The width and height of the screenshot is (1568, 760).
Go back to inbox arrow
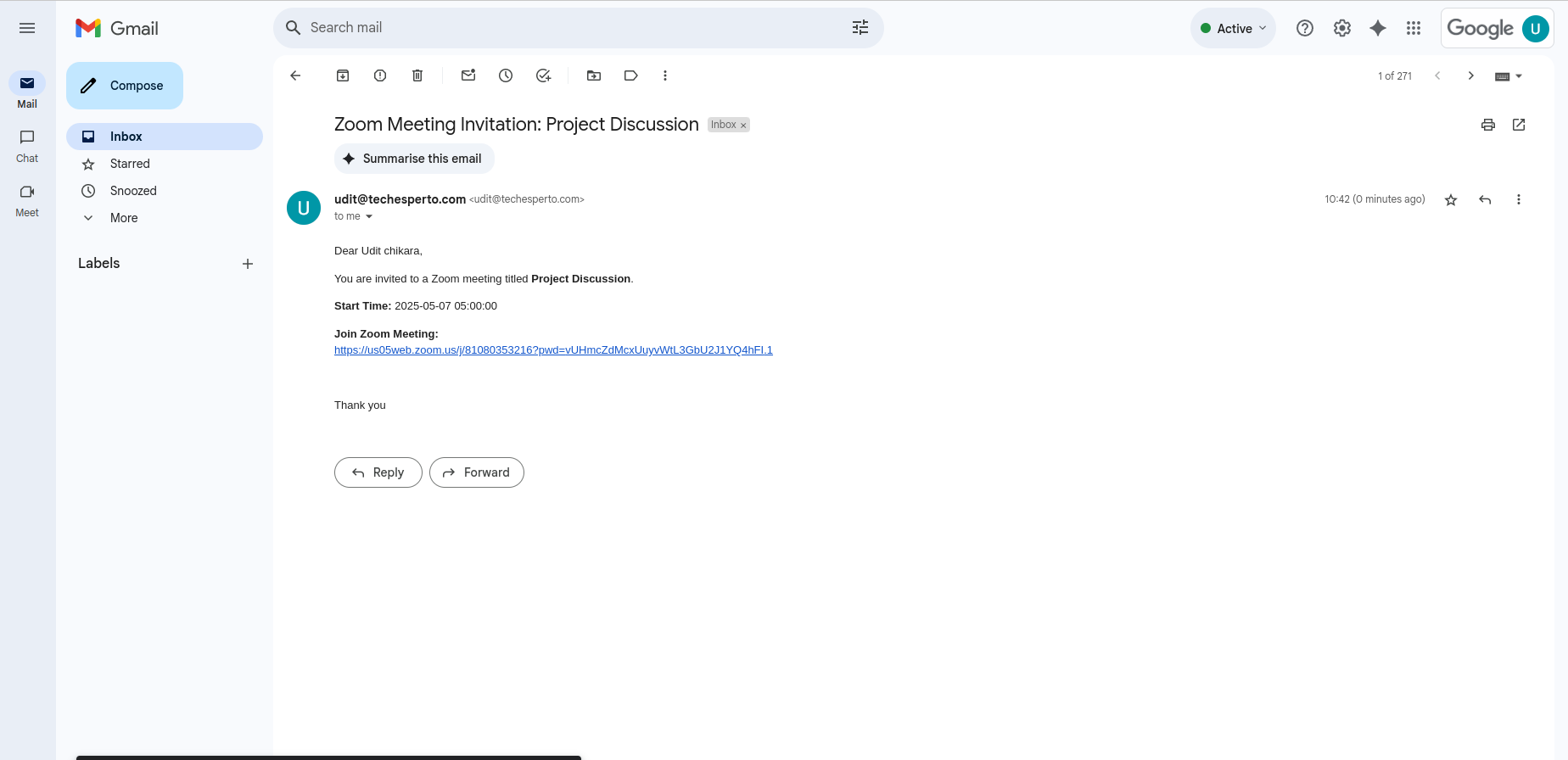[x=295, y=75]
